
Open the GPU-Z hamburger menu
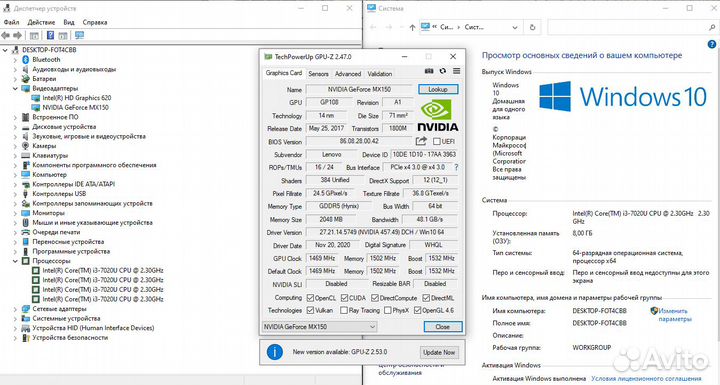click(x=456, y=71)
